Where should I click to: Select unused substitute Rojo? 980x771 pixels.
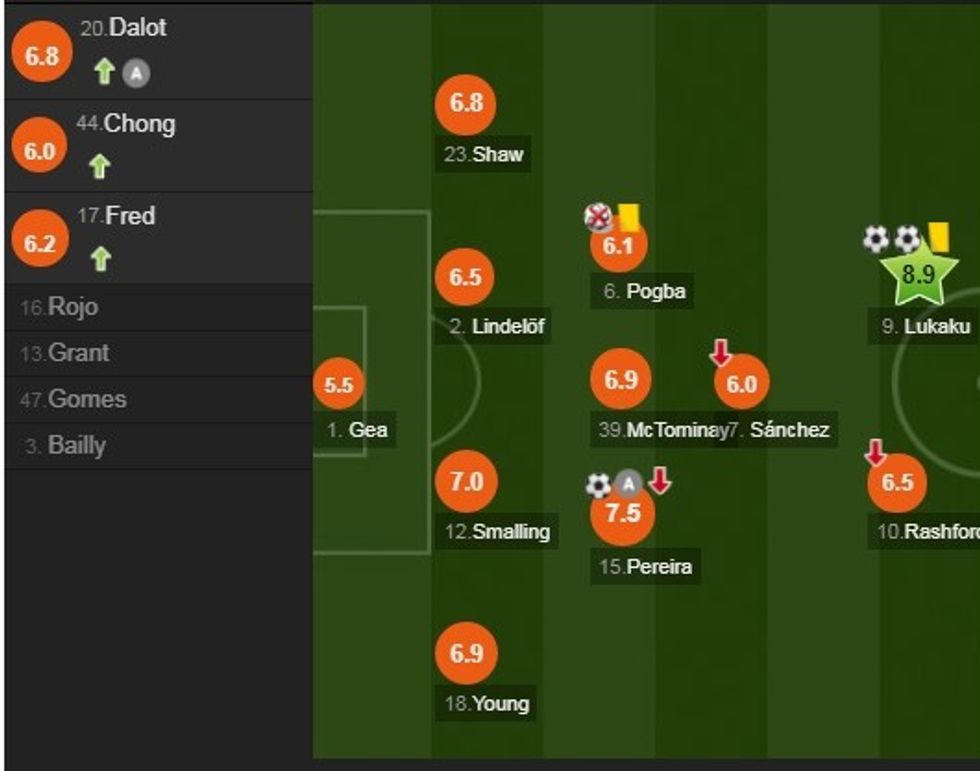click(x=73, y=307)
